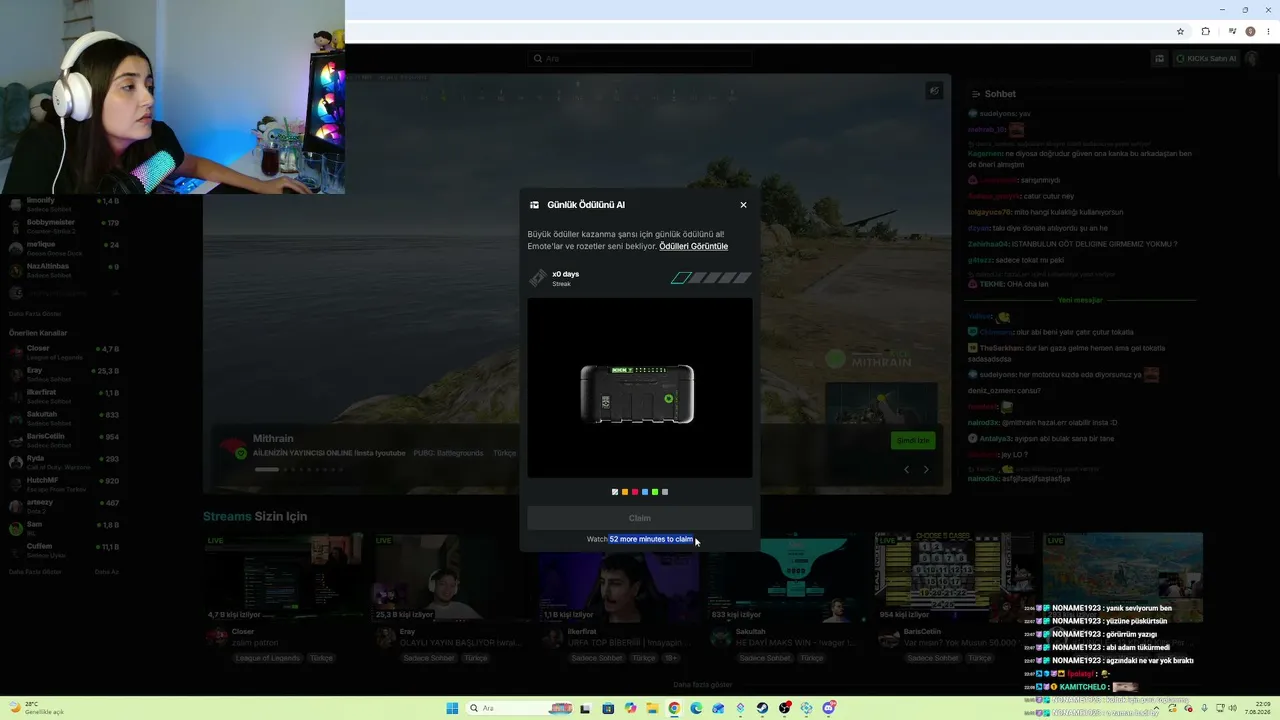This screenshot has width=1280, height=720.
Task: Select the green rarity dot under the reward box
Action: point(655,492)
